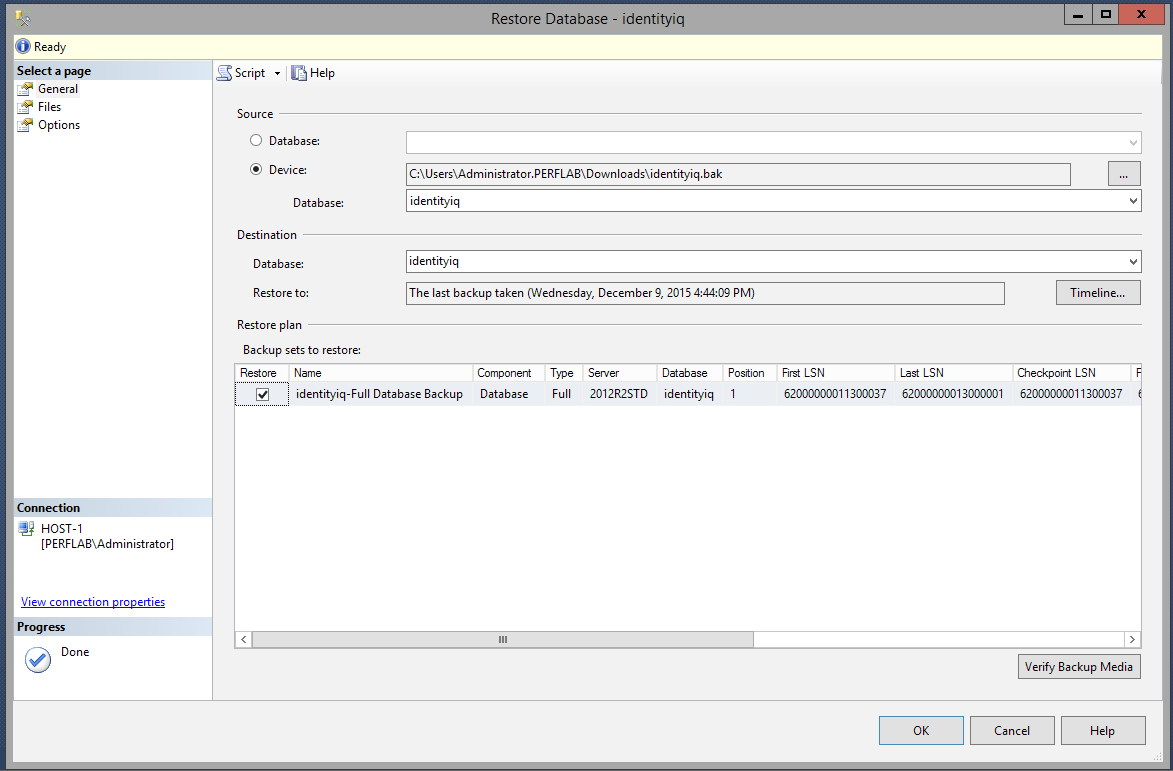Viewport: 1173px width, 771px height.
Task: Click the Checkpoint LSN column header
Action: coord(1071,373)
